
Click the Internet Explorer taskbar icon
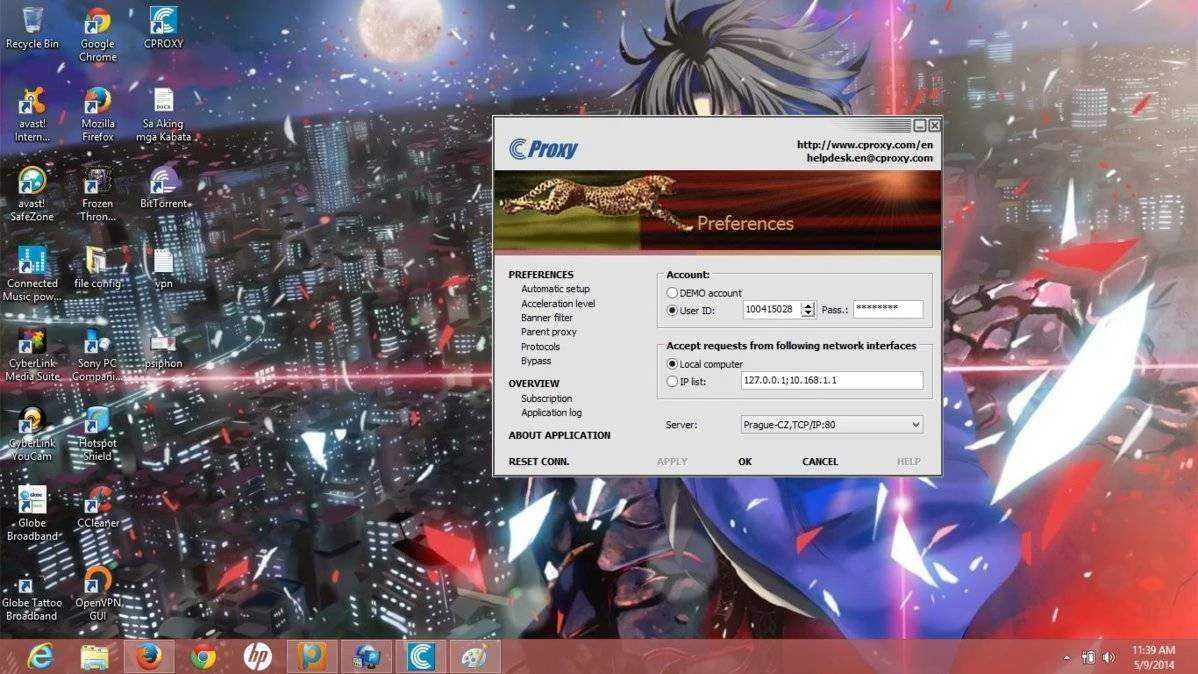click(x=40, y=656)
